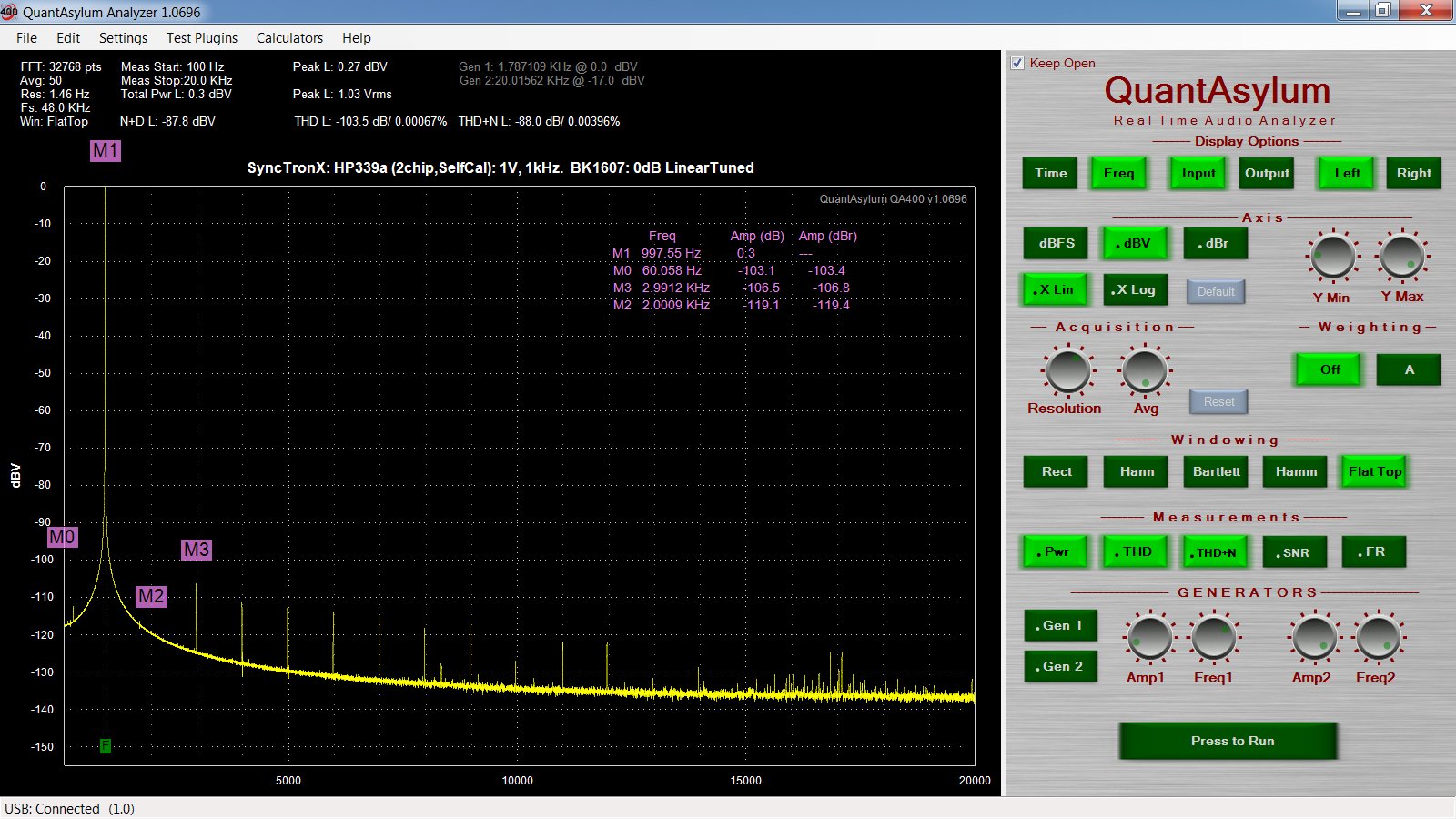The height and width of the screenshot is (819, 1456).
Task: Click the M1 997.55 Hz table row
Action: [x=712, y=253]
